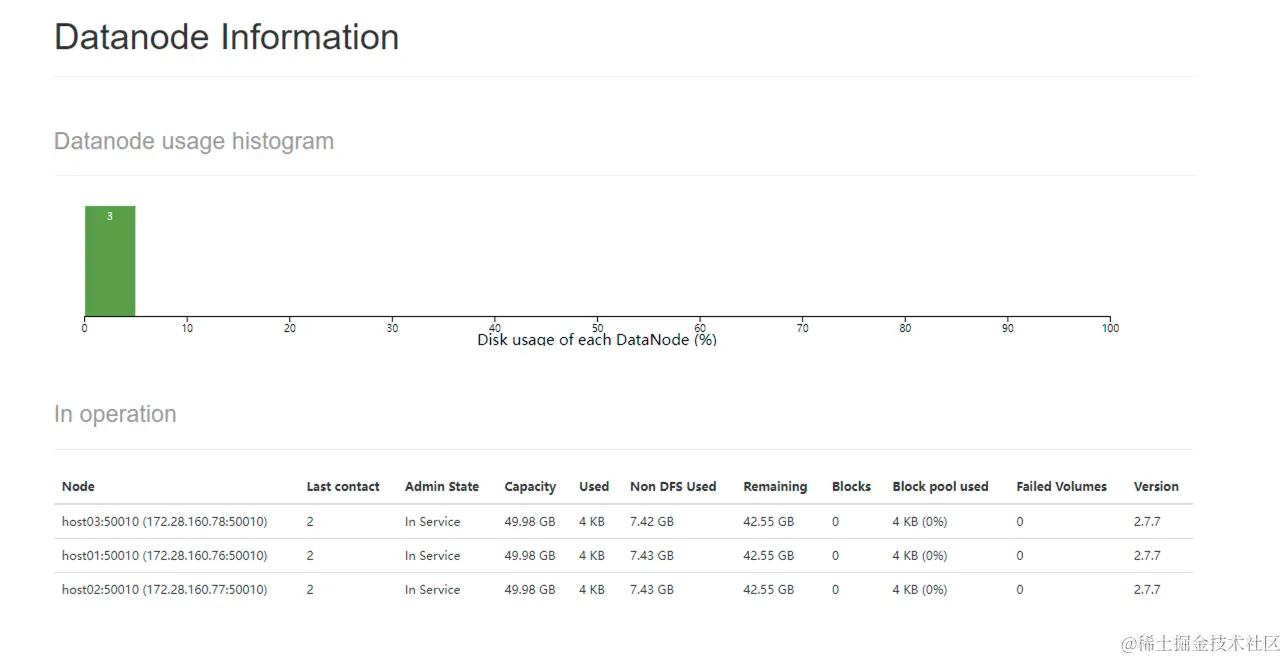Sort by Last contact column header

[343, 487]
